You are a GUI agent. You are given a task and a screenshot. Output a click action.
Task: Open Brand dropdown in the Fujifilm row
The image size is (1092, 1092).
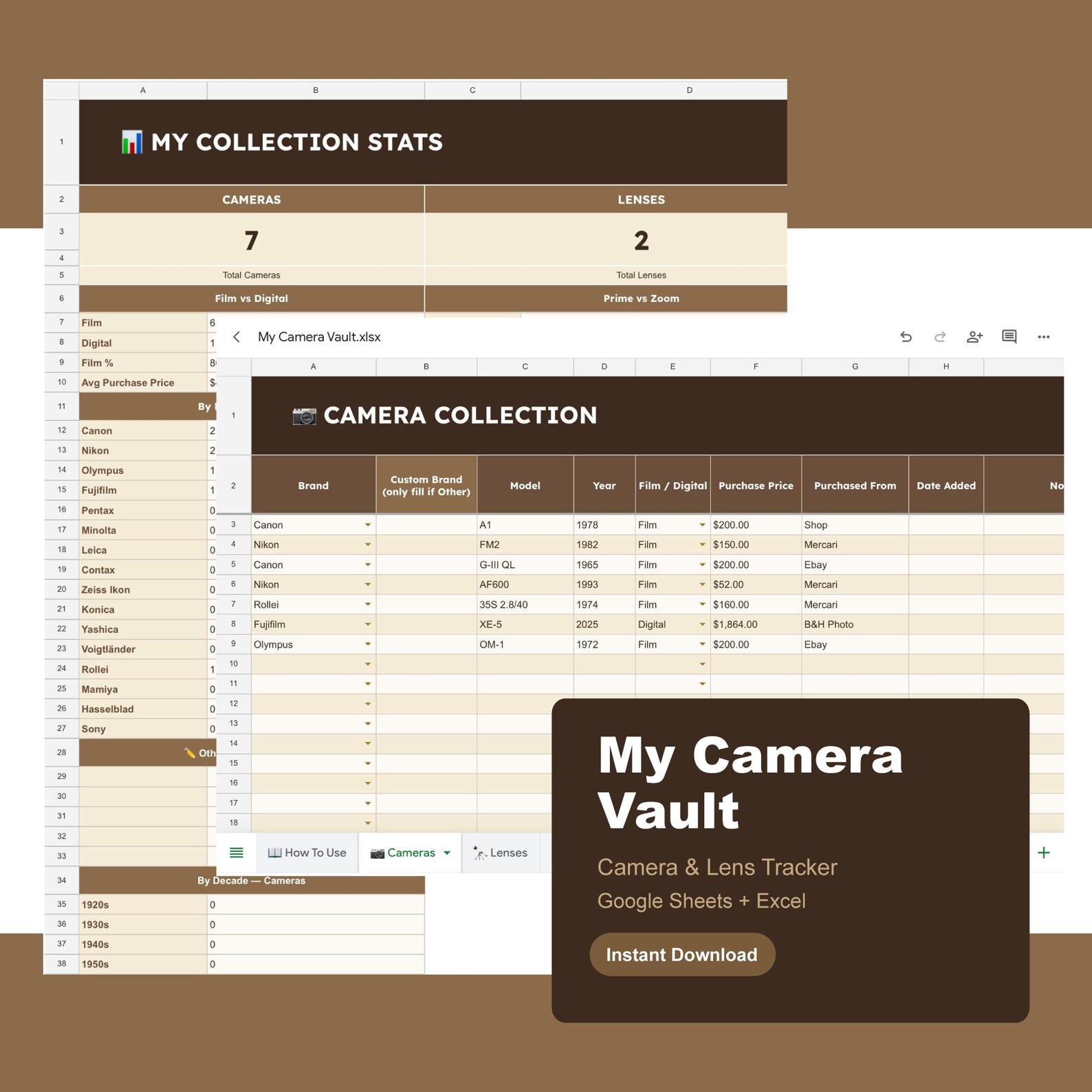368,624
